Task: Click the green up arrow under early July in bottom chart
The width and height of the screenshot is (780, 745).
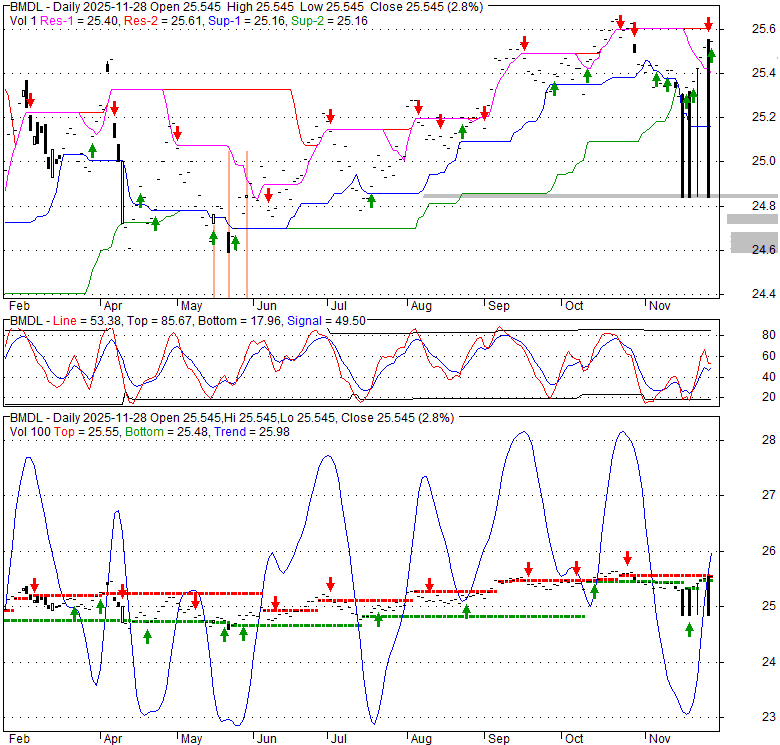Action: pos(378,619)
